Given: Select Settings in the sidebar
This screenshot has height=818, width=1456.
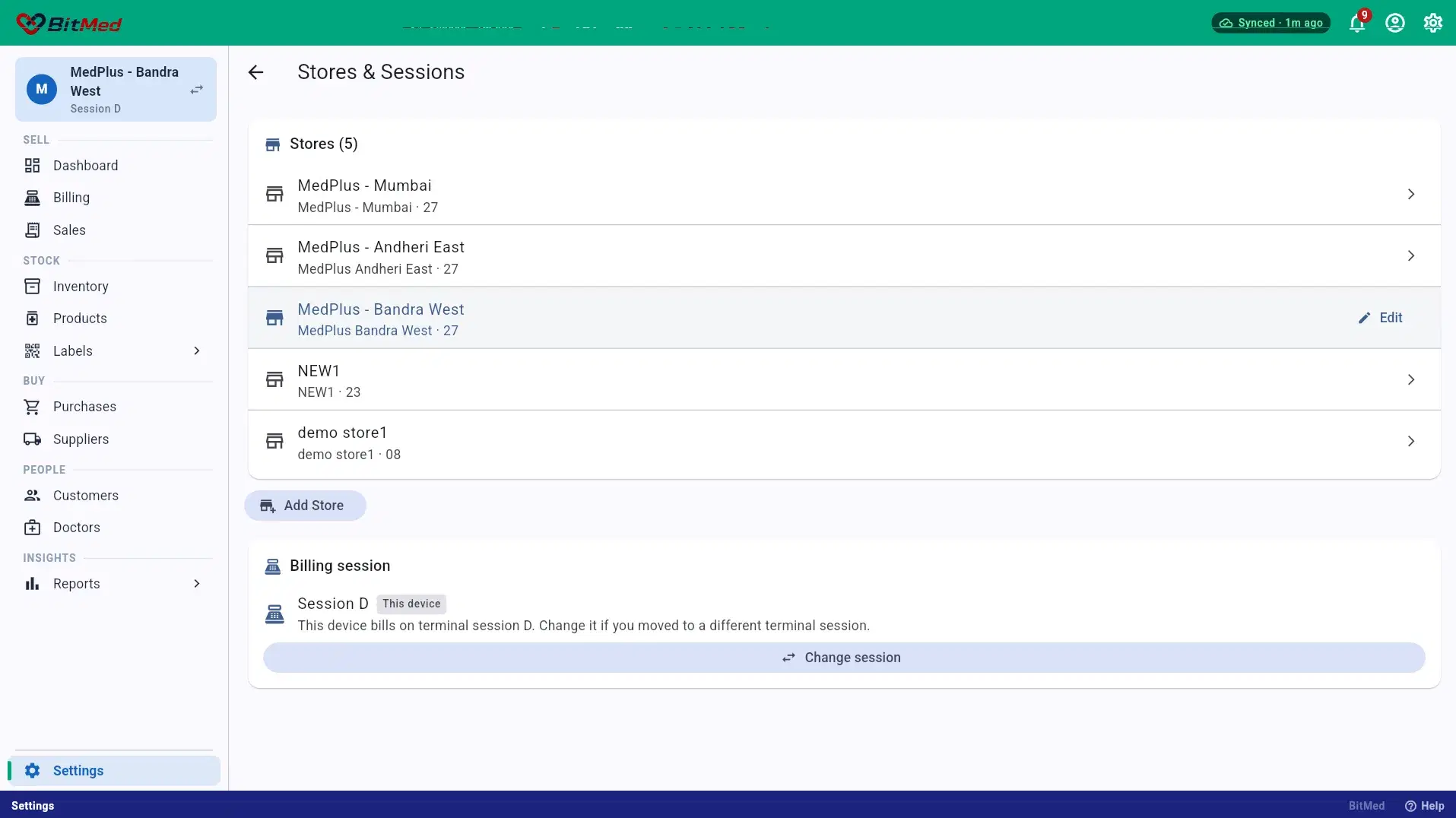Looking at the screenshot, I should [x=114, y=771].
